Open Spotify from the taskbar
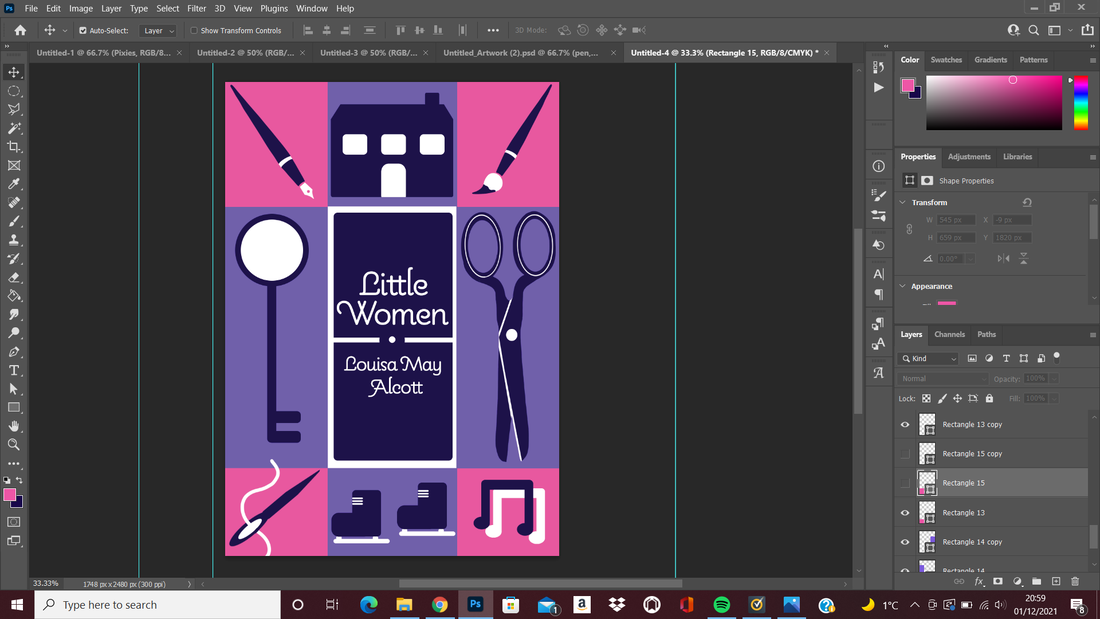Viewport: 1100px width, 619px height. coord(721,605)
